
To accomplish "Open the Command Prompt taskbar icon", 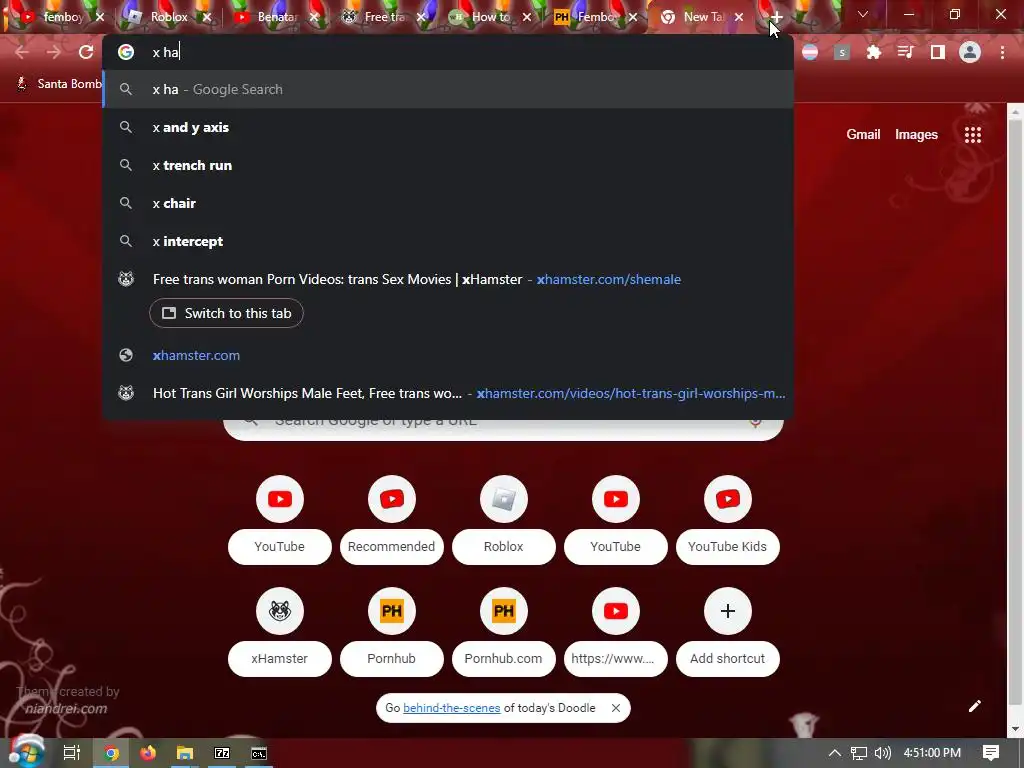I will click(259, 753).
